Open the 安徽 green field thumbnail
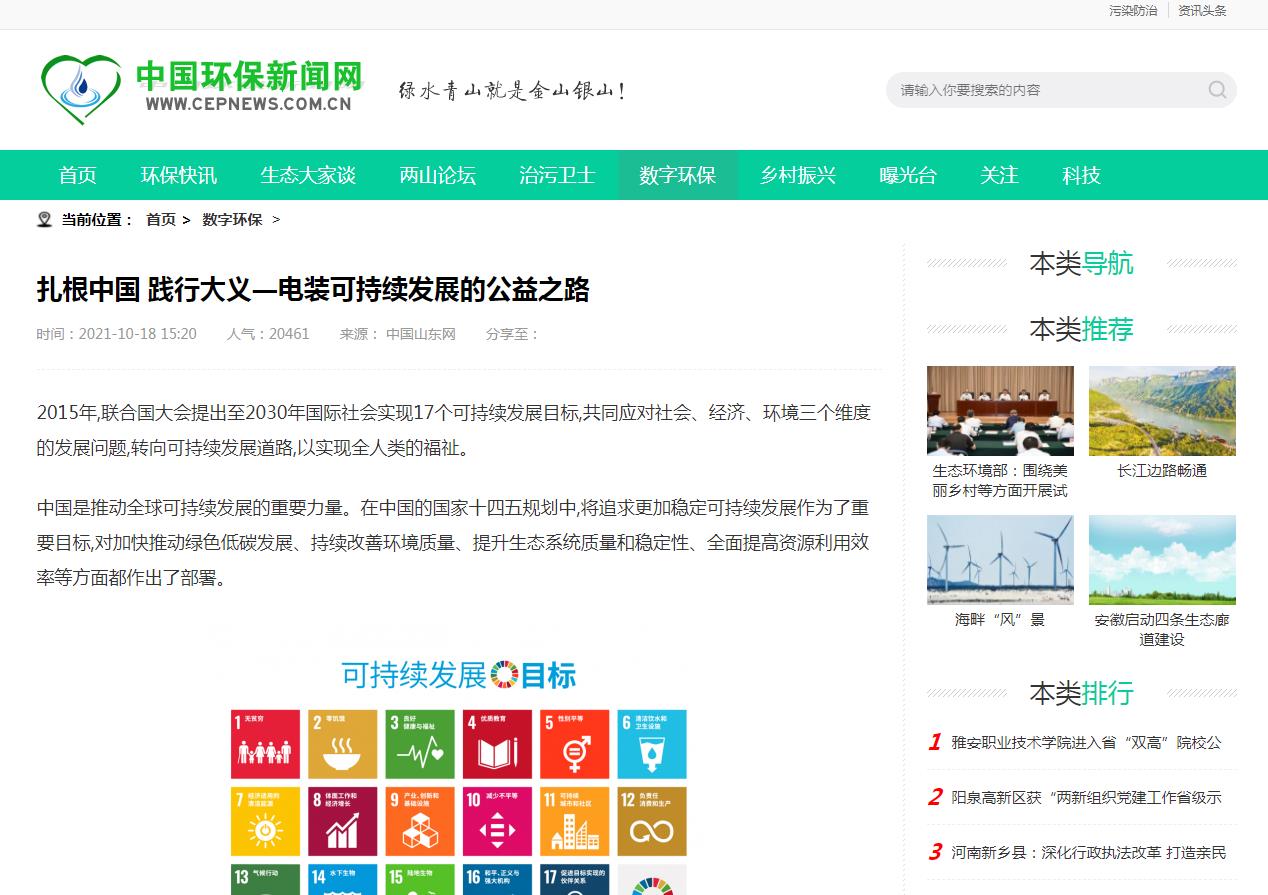 click(1162, 560)
